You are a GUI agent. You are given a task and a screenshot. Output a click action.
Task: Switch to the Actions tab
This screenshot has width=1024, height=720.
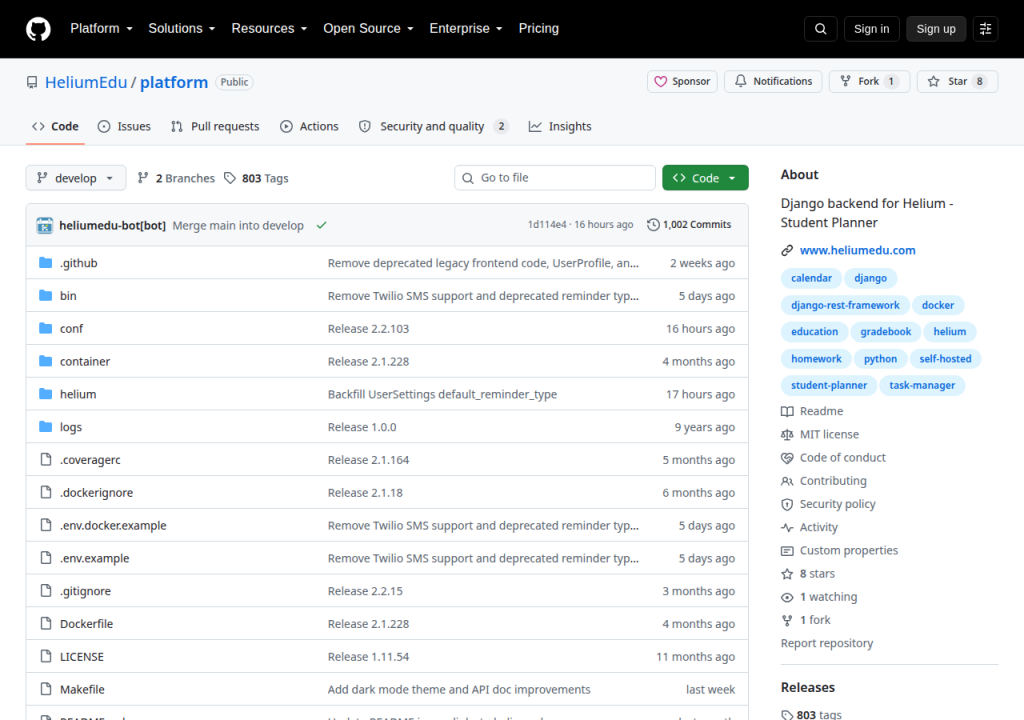[309, 126]
